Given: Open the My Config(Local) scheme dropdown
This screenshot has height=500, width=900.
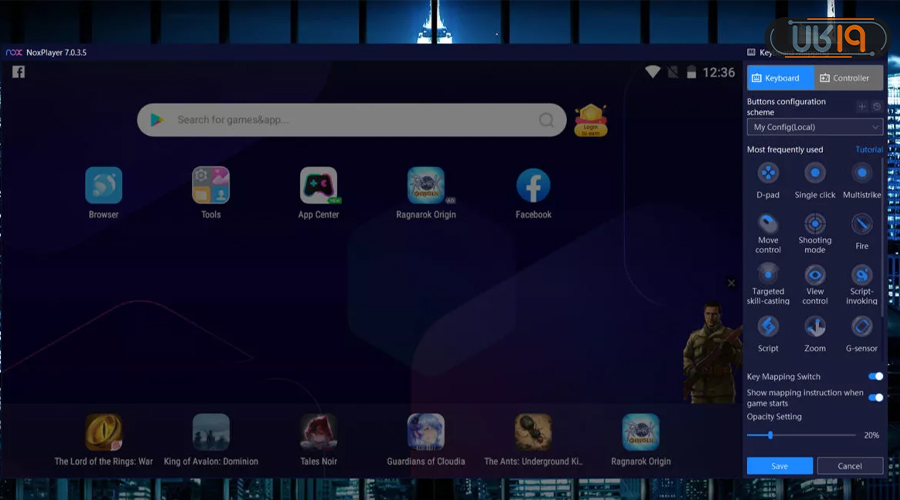Looking at the screenshot, I should (814, 127).
